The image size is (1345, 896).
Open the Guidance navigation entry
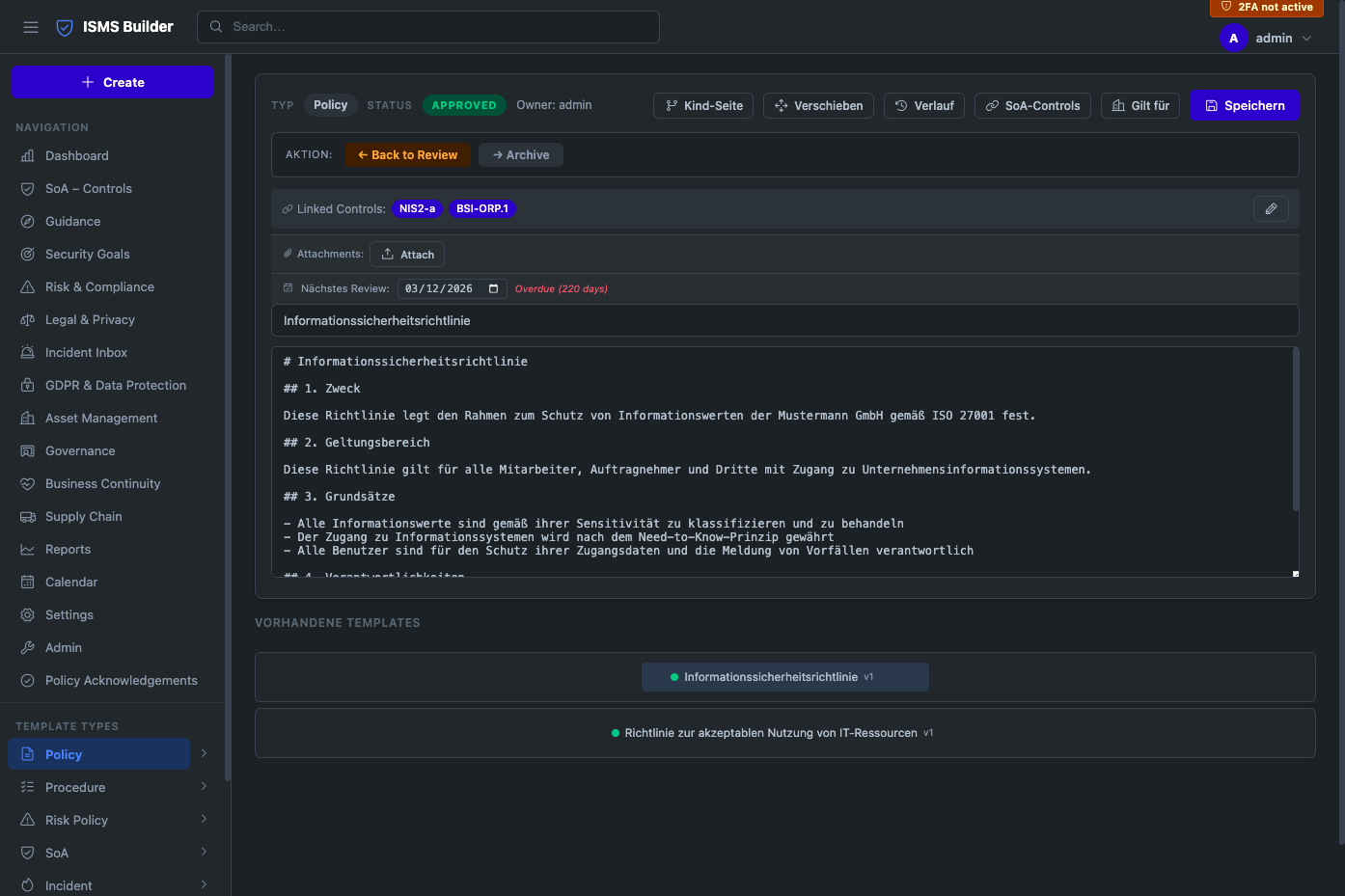[114, 222]
